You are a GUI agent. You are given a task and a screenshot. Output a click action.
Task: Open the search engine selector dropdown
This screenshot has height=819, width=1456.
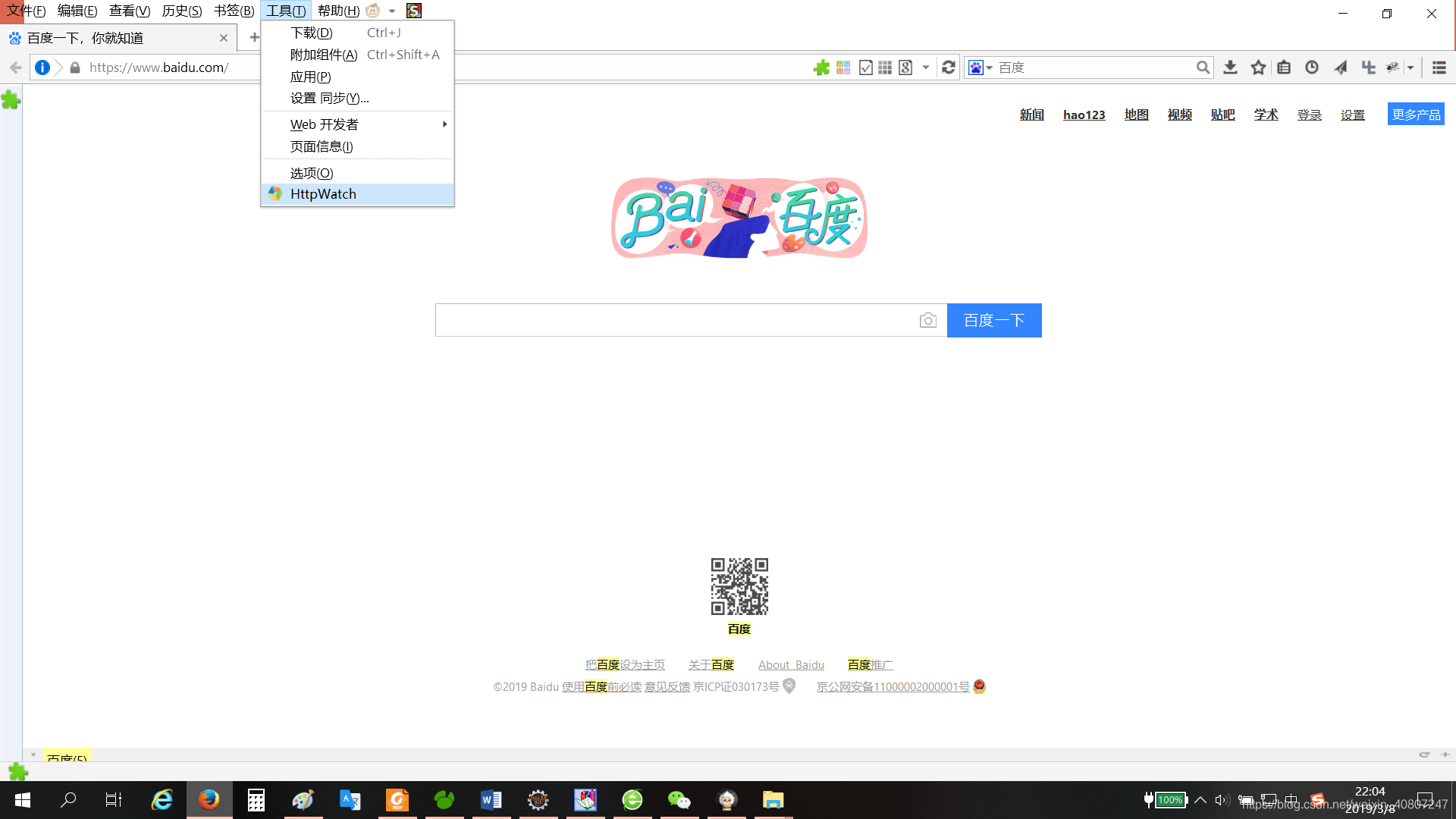point(980,67)
